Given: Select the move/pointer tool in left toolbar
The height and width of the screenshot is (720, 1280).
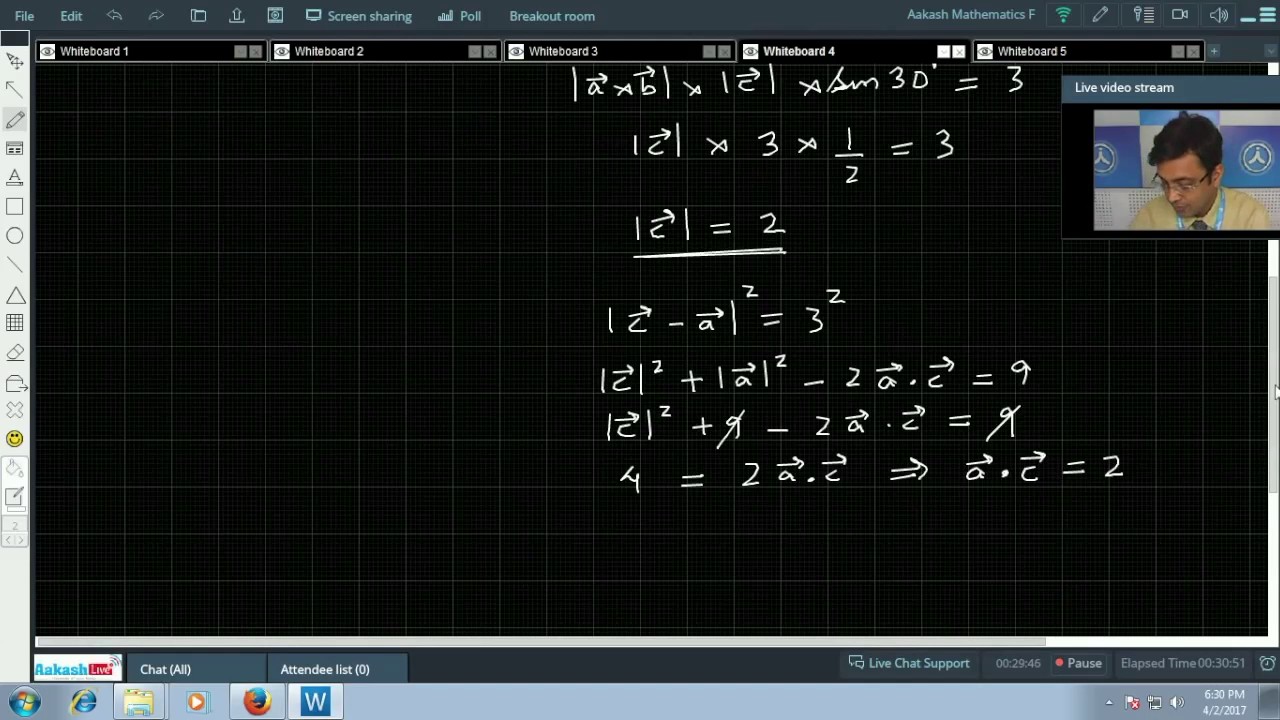Looking at the screenshot, I should (x=14, y=61).
